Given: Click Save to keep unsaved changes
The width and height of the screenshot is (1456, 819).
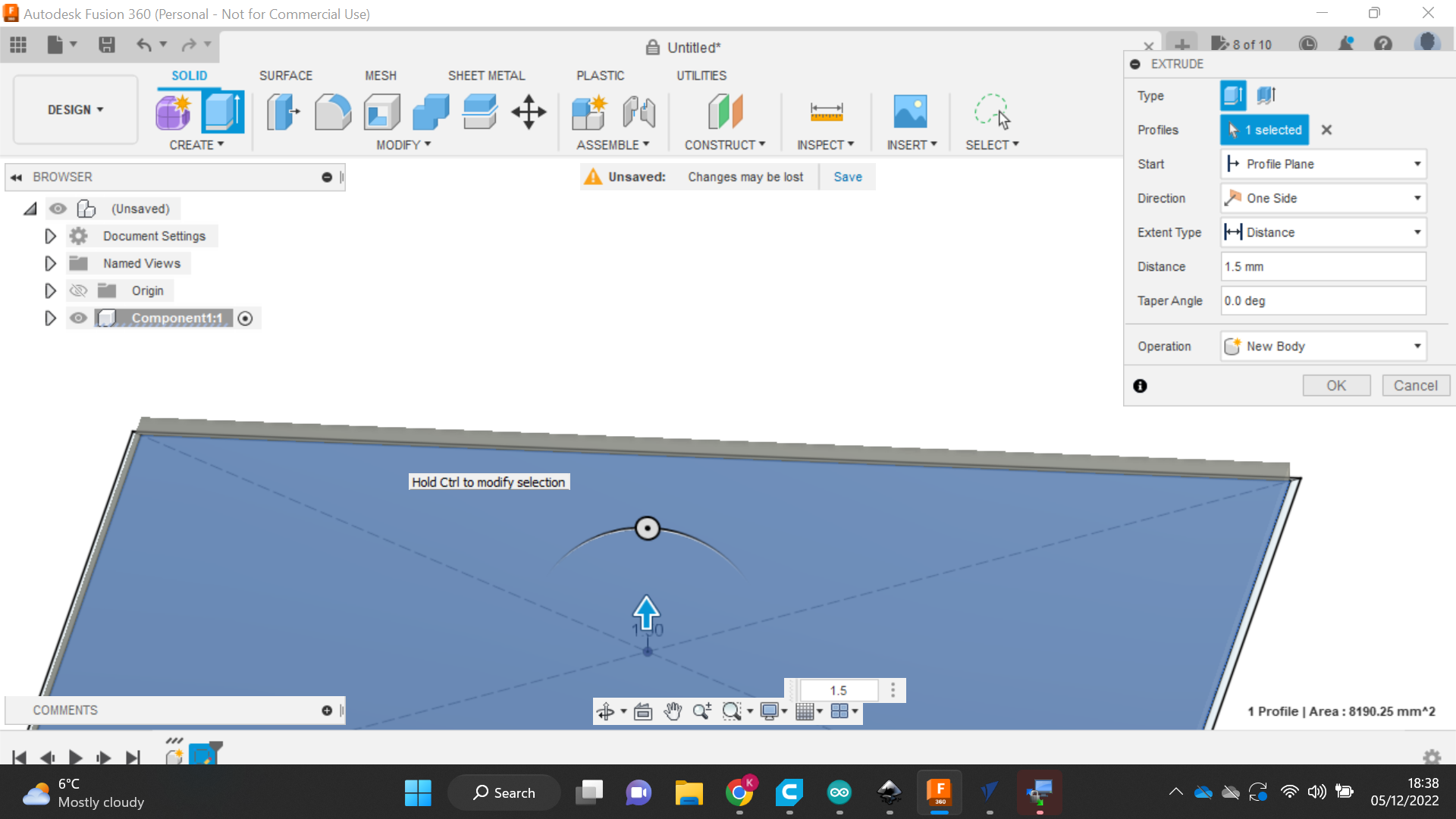Looking at the screenshot, I should [x=847, y=177].
